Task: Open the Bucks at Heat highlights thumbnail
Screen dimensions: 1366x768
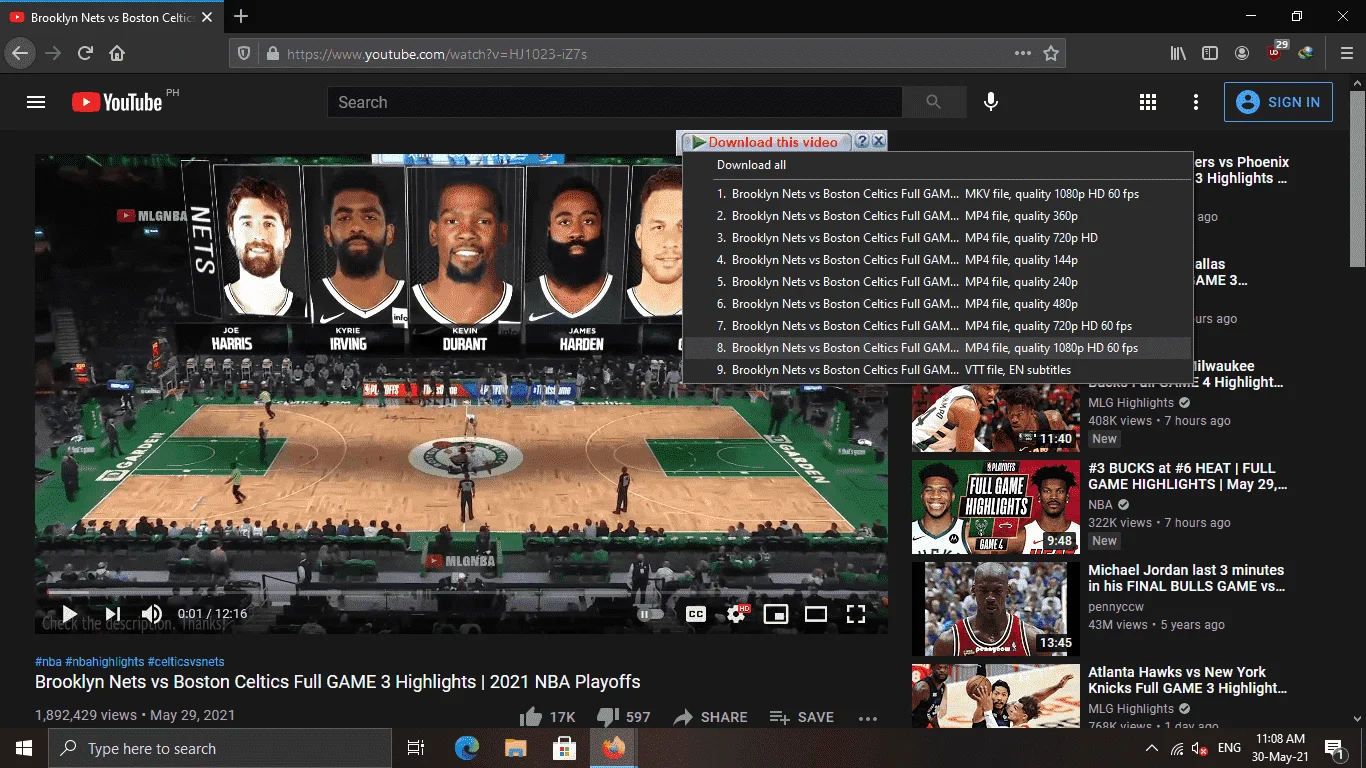Action: point(996,507)
